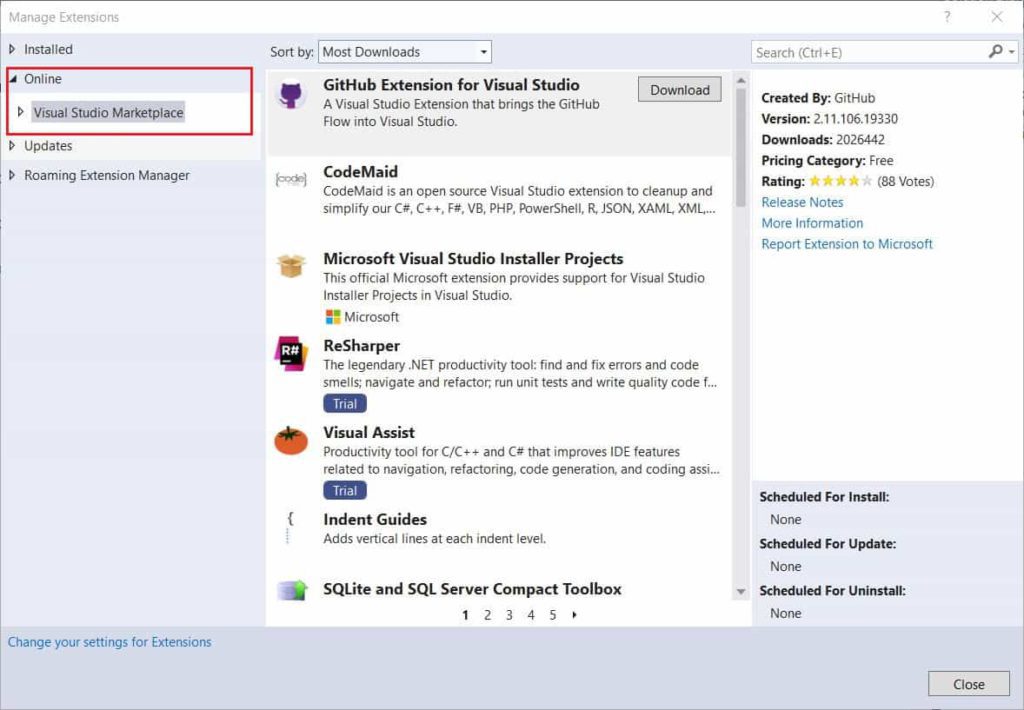Screen dimensions: 1024x710
Task: Select SQLite and SQL Server Compact Toolbox
Action: tap(472, 589)
